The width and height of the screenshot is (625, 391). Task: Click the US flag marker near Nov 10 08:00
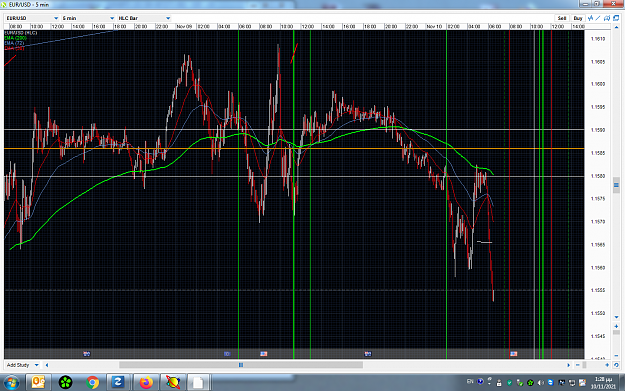point(514,354)
